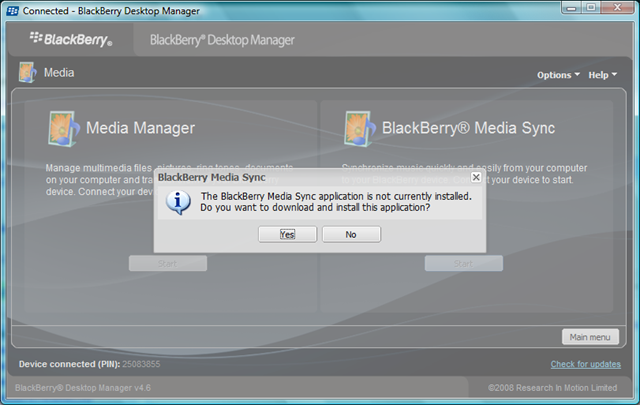This screenshot has width=640, height=405.
Task: Click the device PIN number 25083855
Action: [x=141, y=364]
